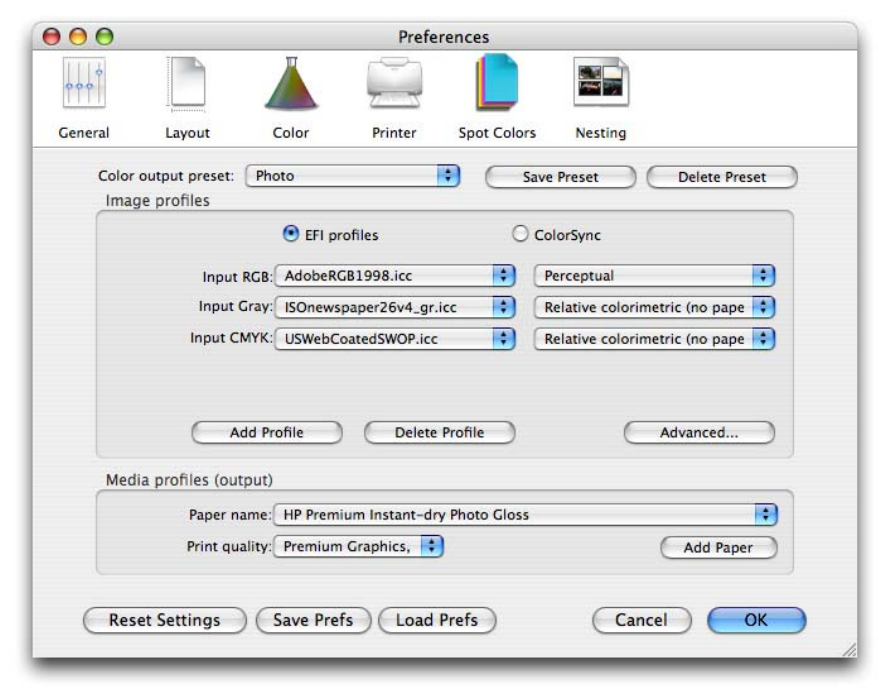The height and width of the screenshot is (688, 885).
Task: Open the Spot Colors pane icon
Action: coord(496,87)
